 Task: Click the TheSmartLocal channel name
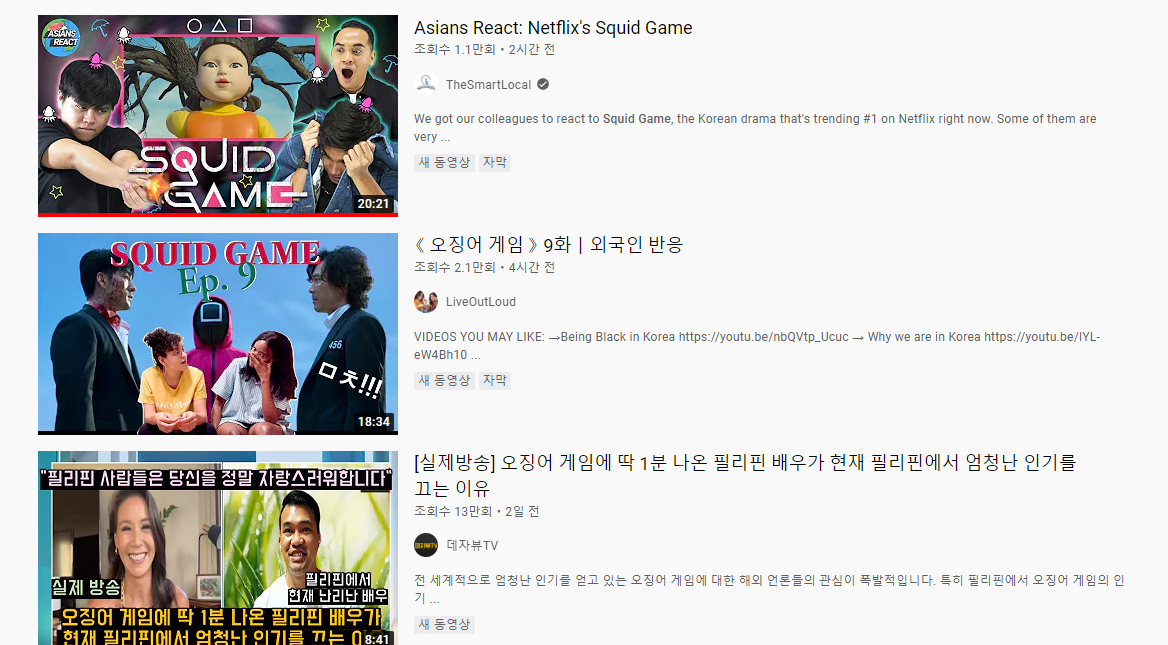tap(488, 85)
